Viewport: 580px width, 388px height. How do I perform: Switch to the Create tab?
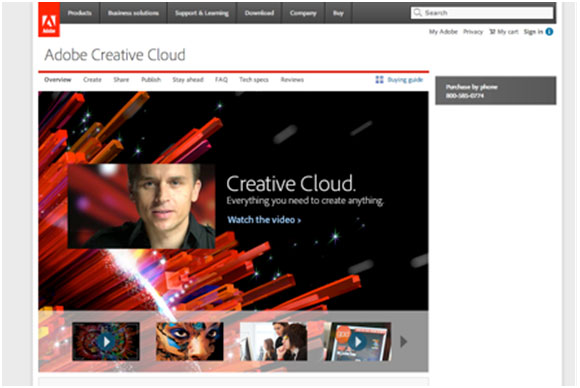92,80
